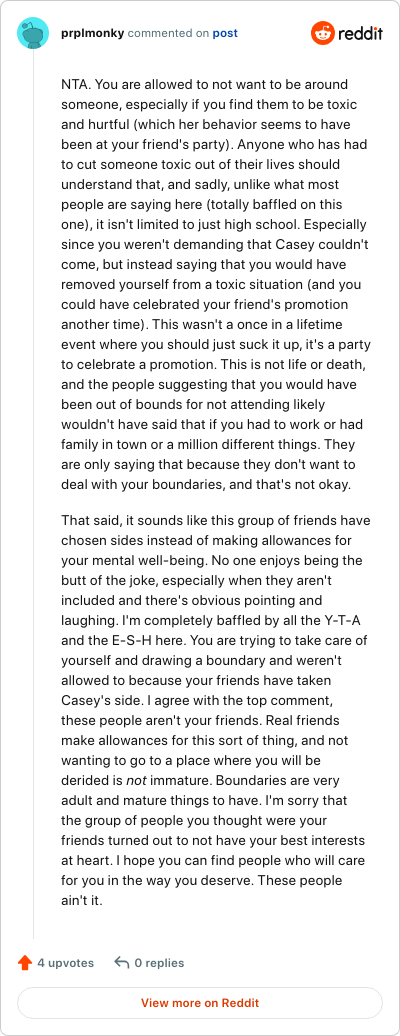Viewport: 400px width, 1036px height.
Task: Open the "0 replies" link
Action: coord(159,963)
